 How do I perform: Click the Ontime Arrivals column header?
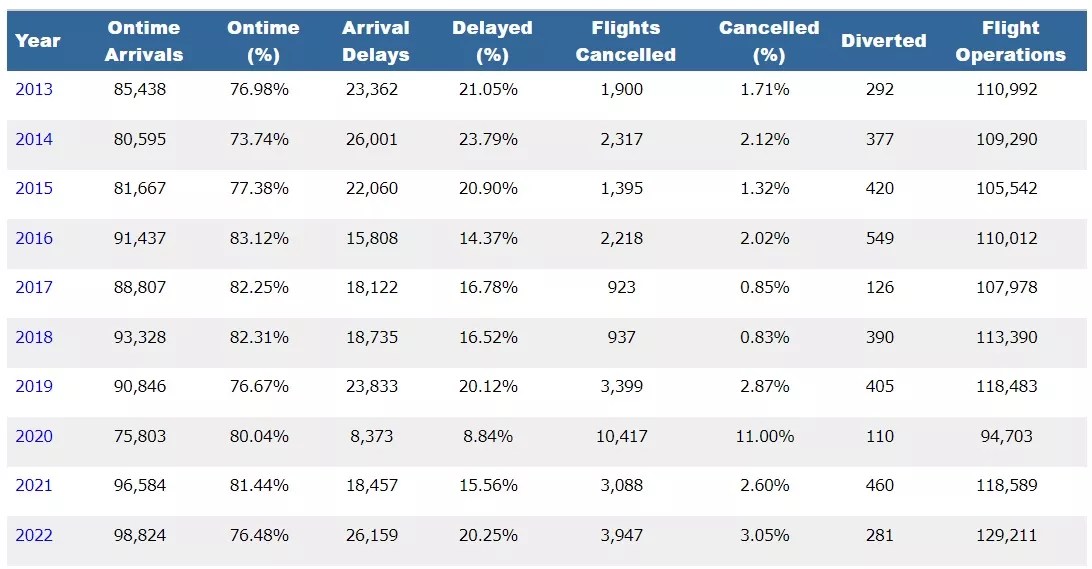coord(143,41)
